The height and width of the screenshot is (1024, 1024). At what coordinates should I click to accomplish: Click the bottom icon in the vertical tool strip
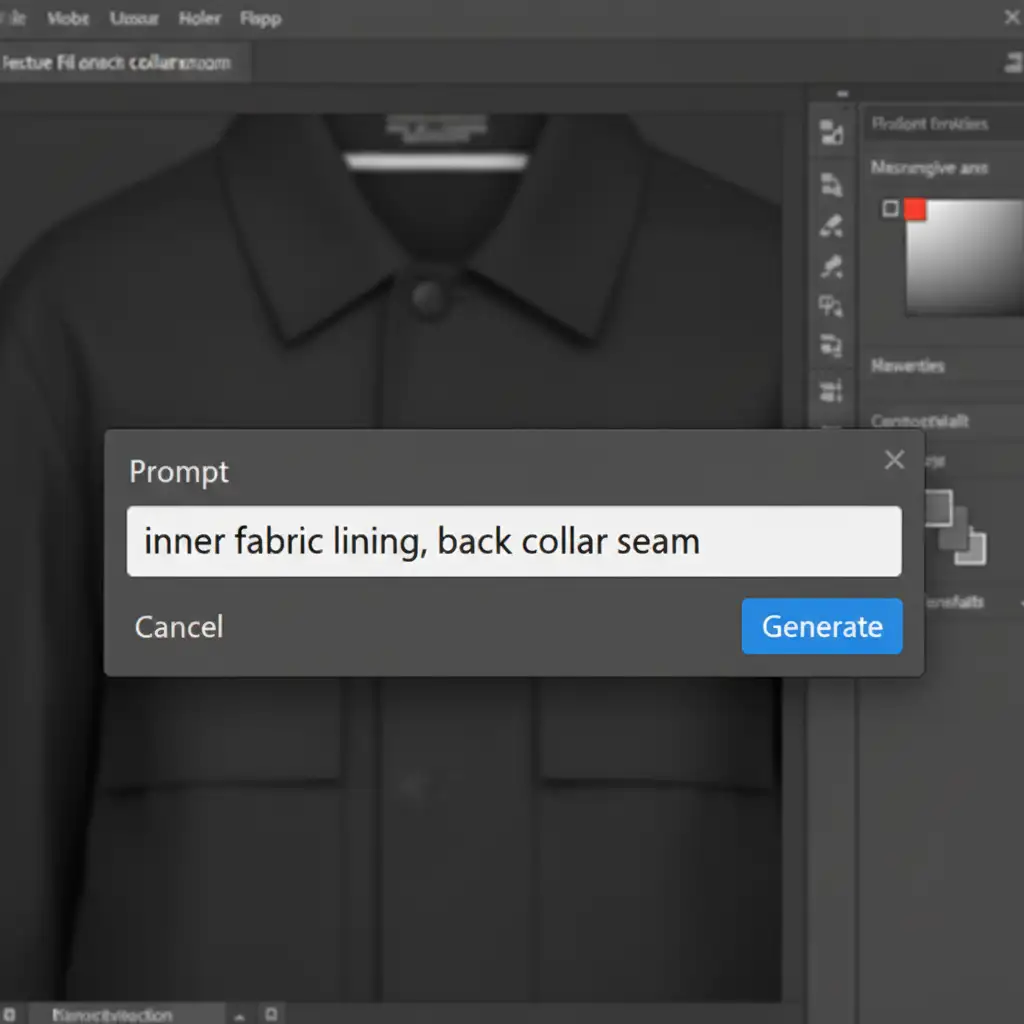(x=831, y=390)
